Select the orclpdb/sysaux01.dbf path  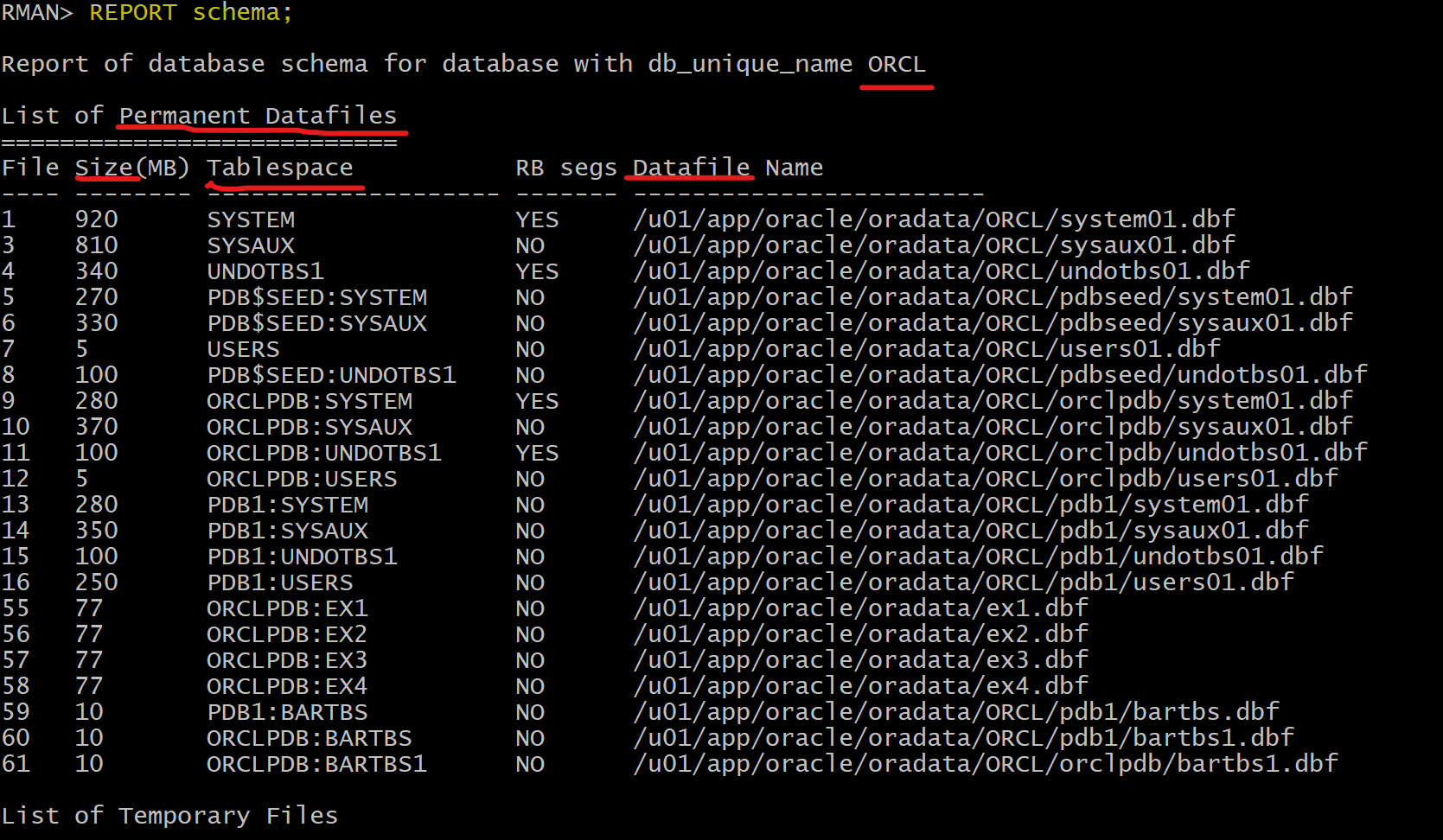(x=993, y=427)
